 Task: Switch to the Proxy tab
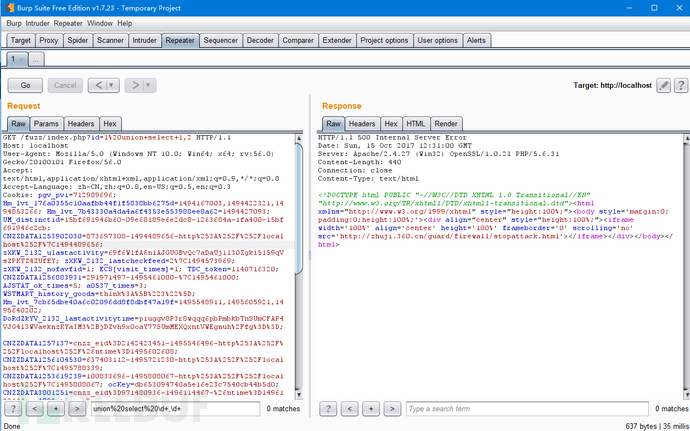coord(49,41)
